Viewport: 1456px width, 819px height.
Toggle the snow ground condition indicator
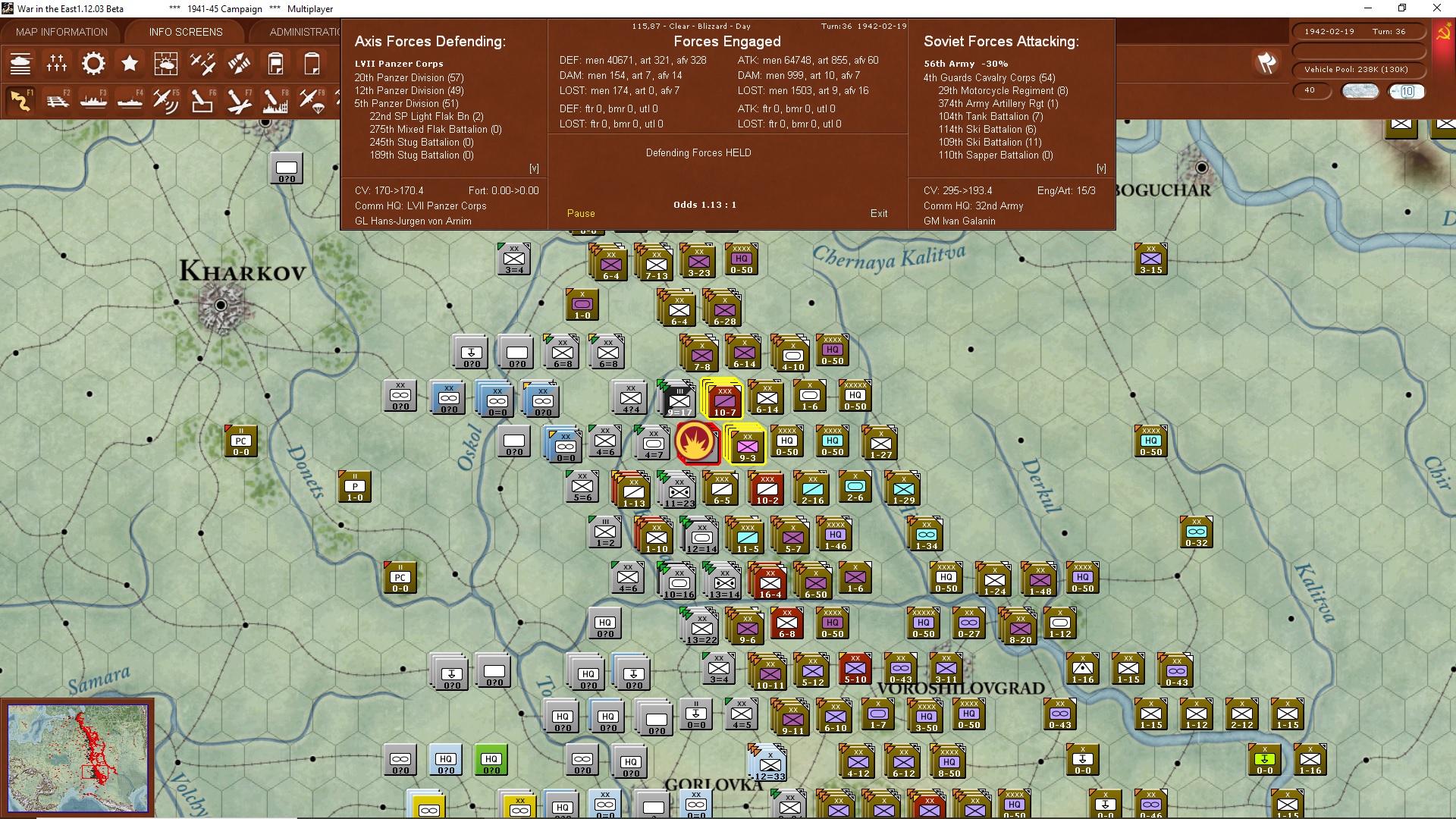tap(1360, 91)
